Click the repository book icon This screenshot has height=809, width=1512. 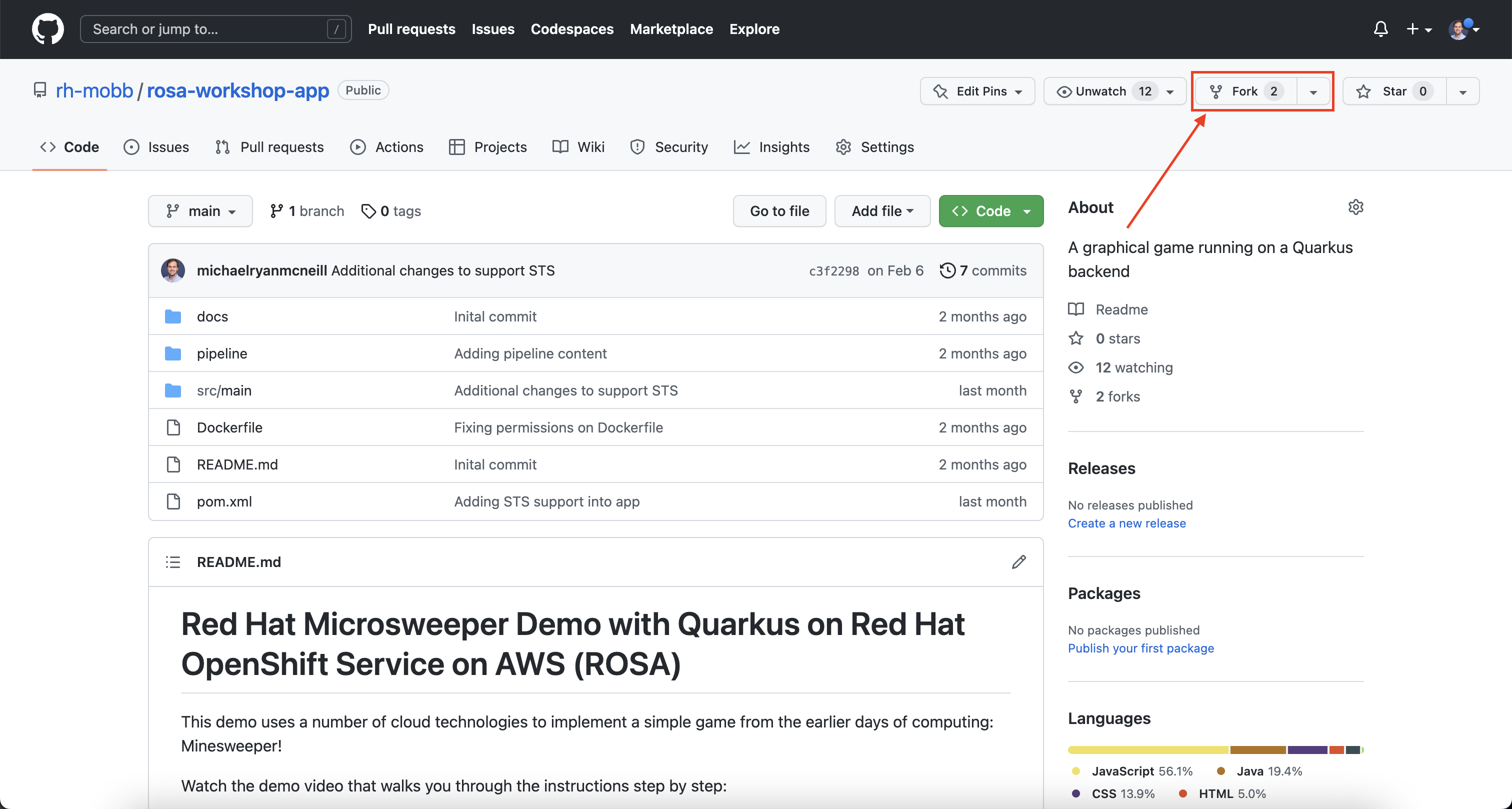click(40, 90)
